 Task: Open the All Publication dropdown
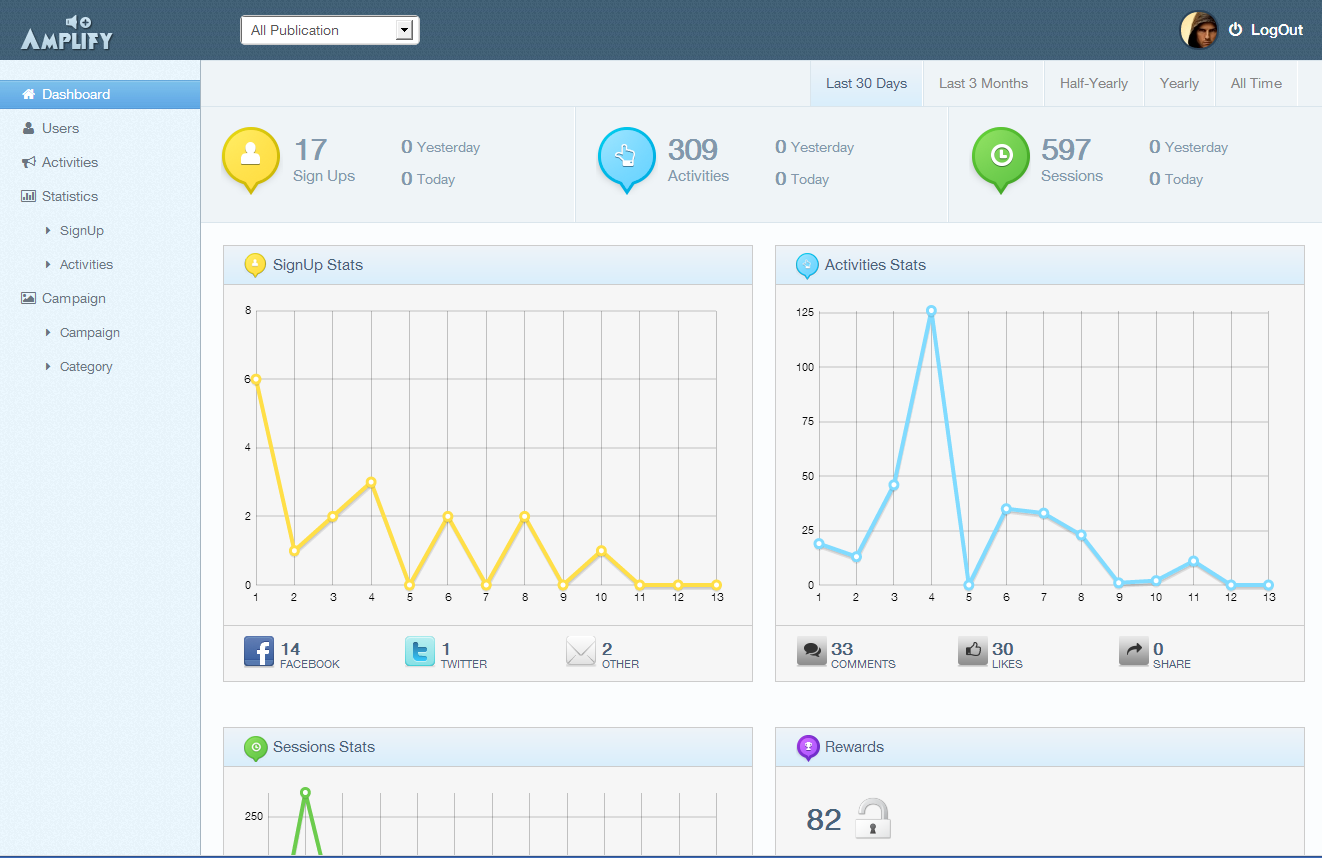tap(330, 30)
